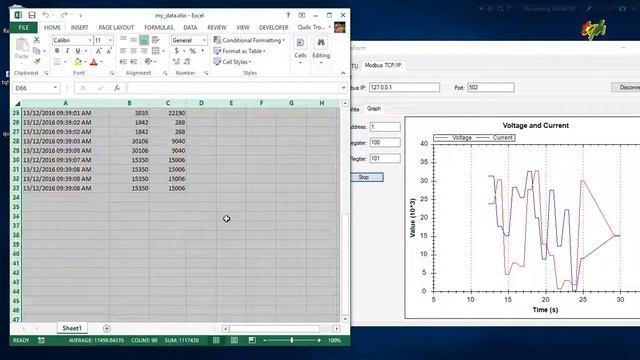
Task: Click the Paste clipboard icon
Action: tap(22, 44)
